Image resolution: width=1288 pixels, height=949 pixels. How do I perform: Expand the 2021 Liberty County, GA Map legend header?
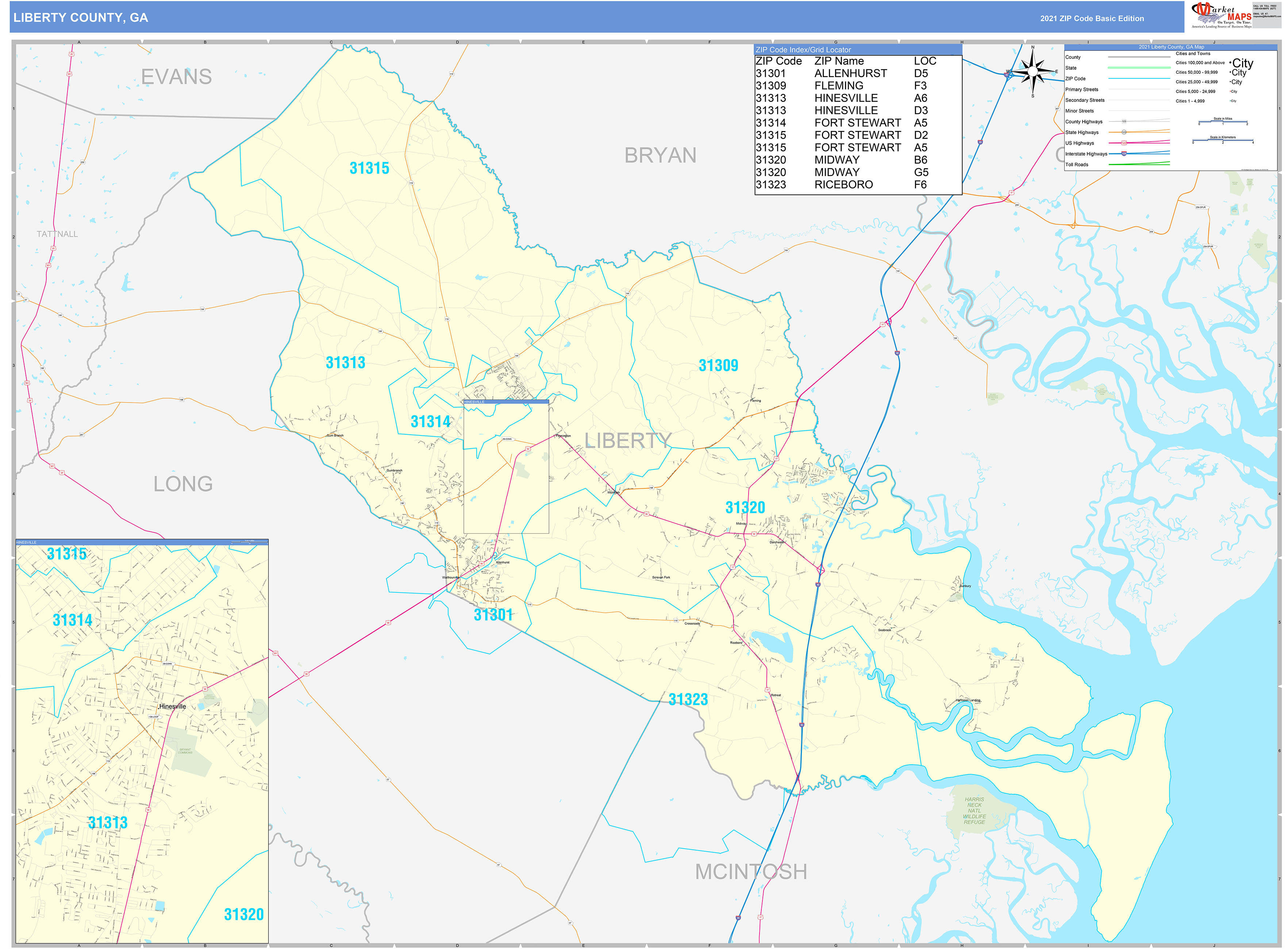(1172, 47)
